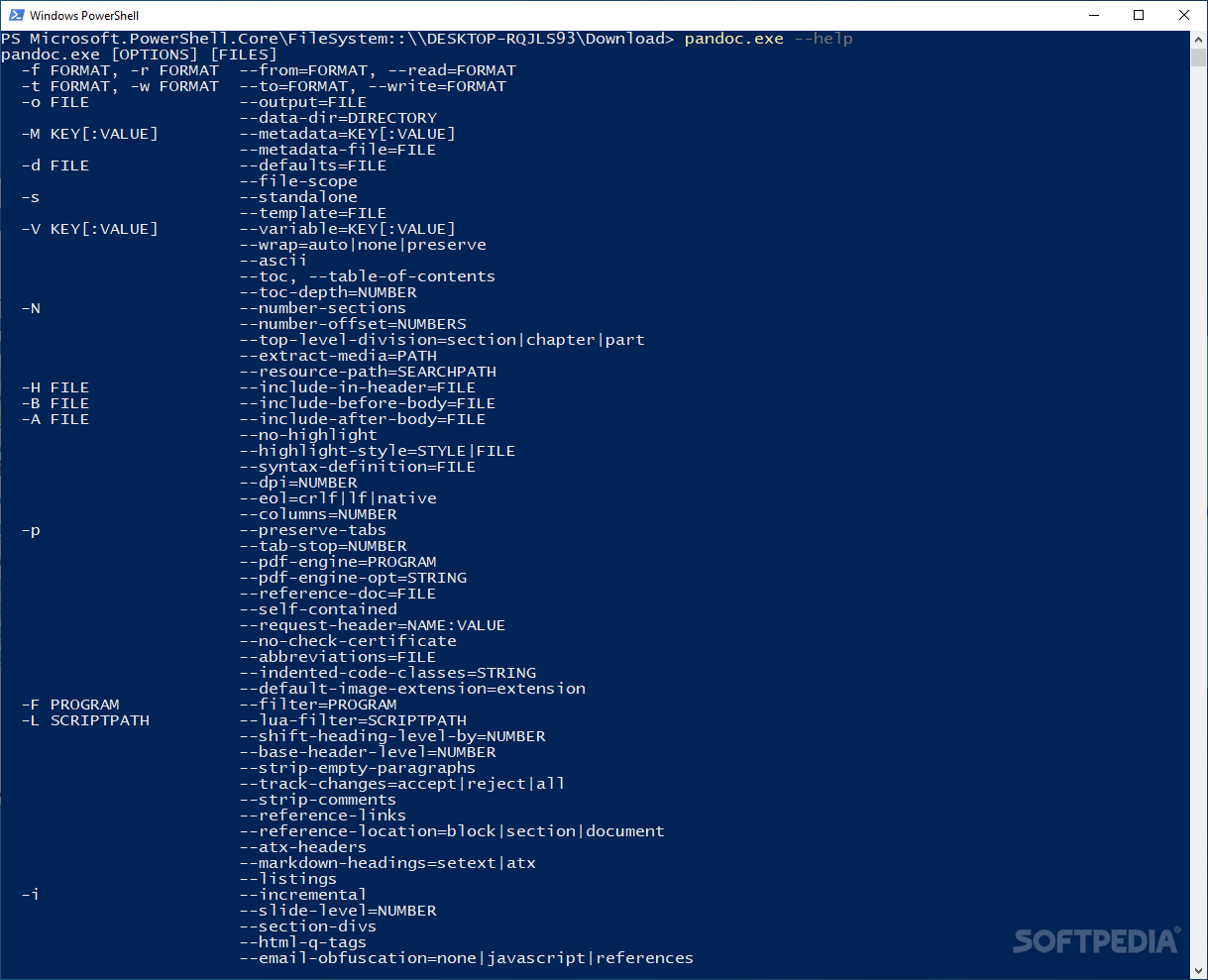Click '--metadata-file=FILE' option text

338,150
